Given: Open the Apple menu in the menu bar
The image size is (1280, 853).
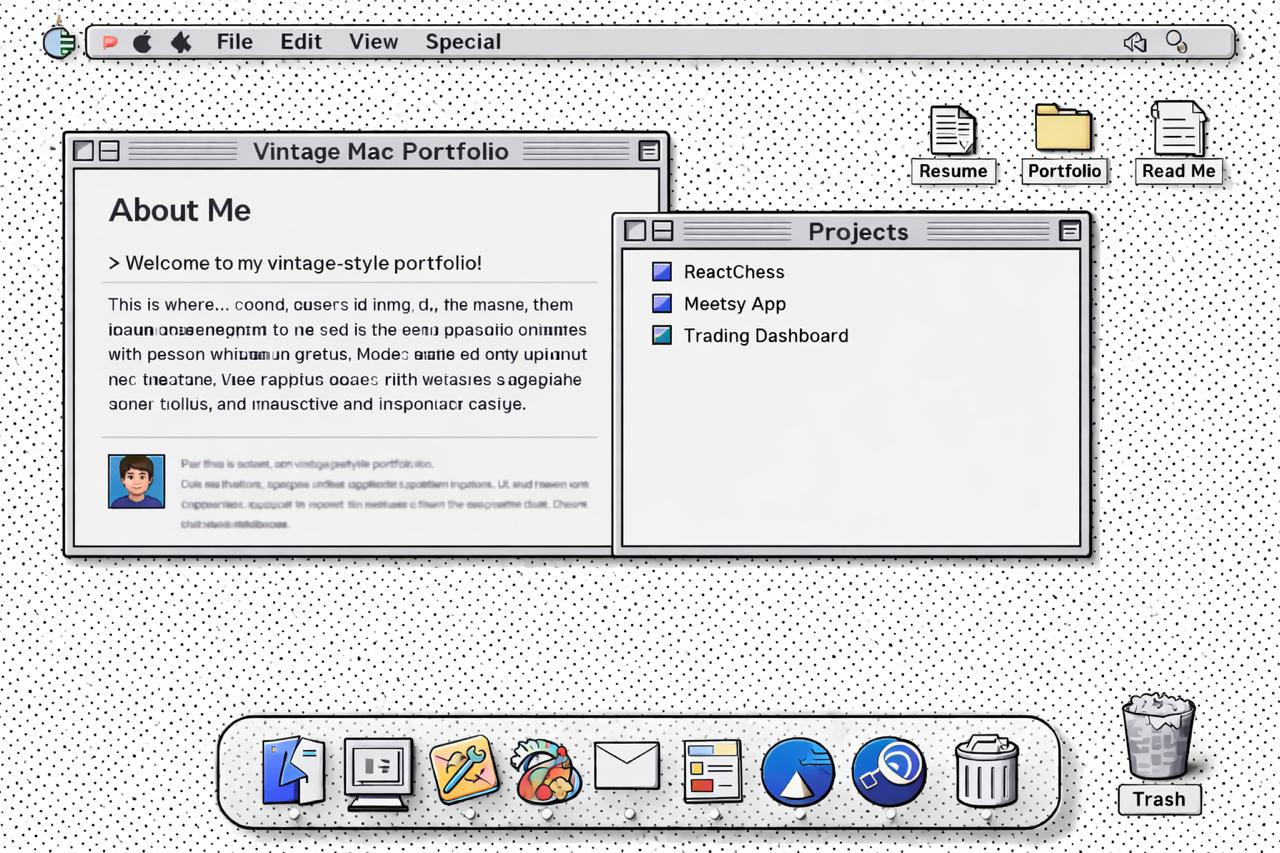Looking at the screenshot, I should click(x=143, y=42).
